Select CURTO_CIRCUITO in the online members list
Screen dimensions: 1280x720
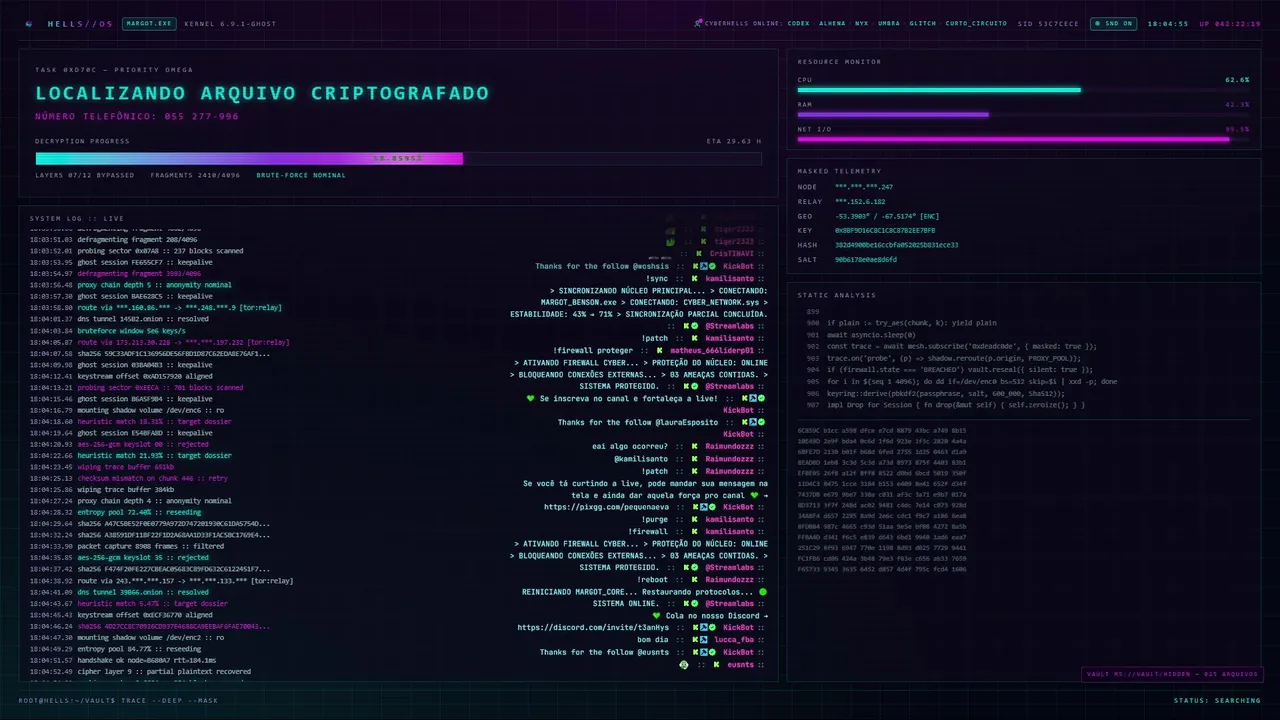[x=976, y=23]
